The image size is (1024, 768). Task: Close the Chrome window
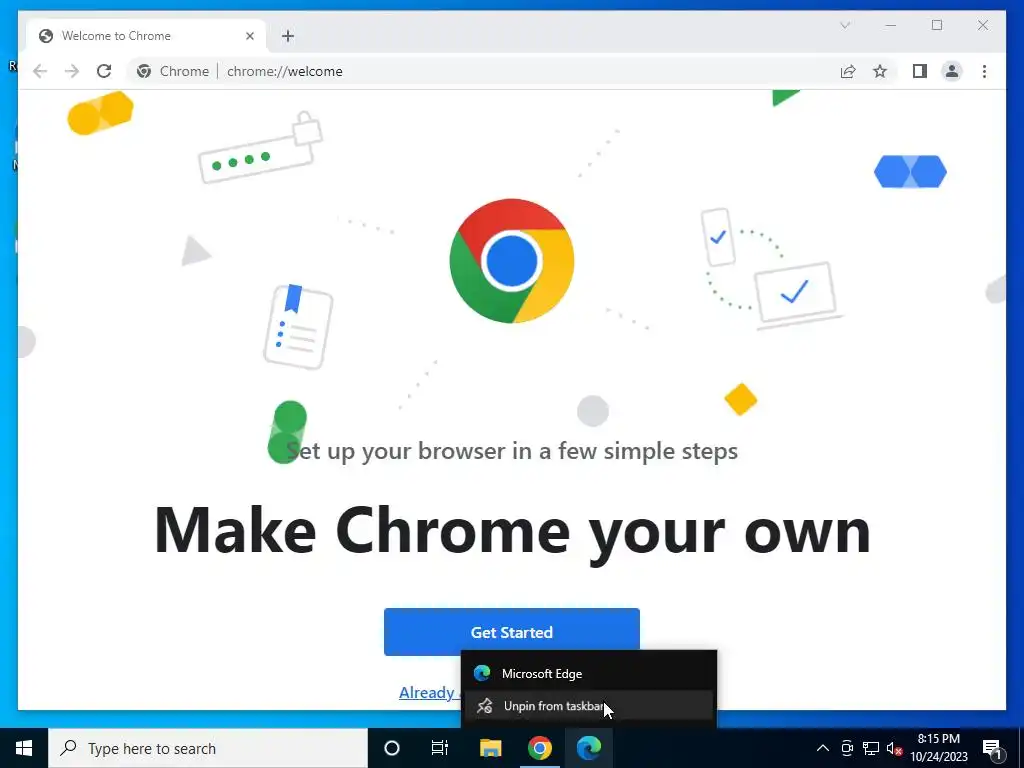pos(983,25)
